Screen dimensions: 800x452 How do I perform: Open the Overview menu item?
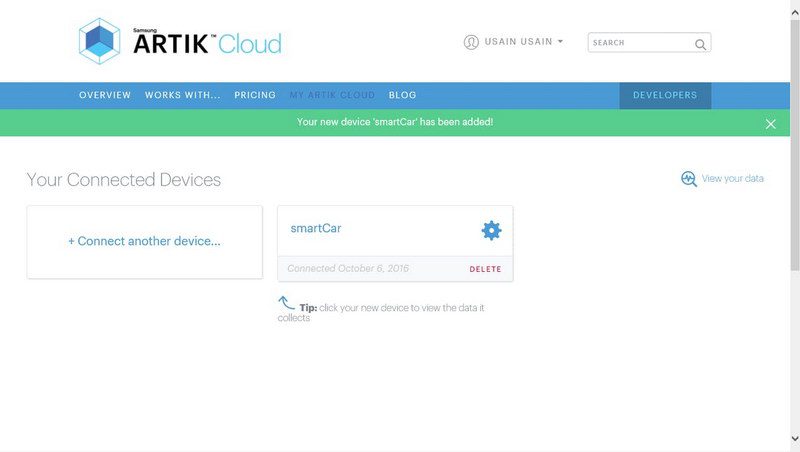point(105,95)
